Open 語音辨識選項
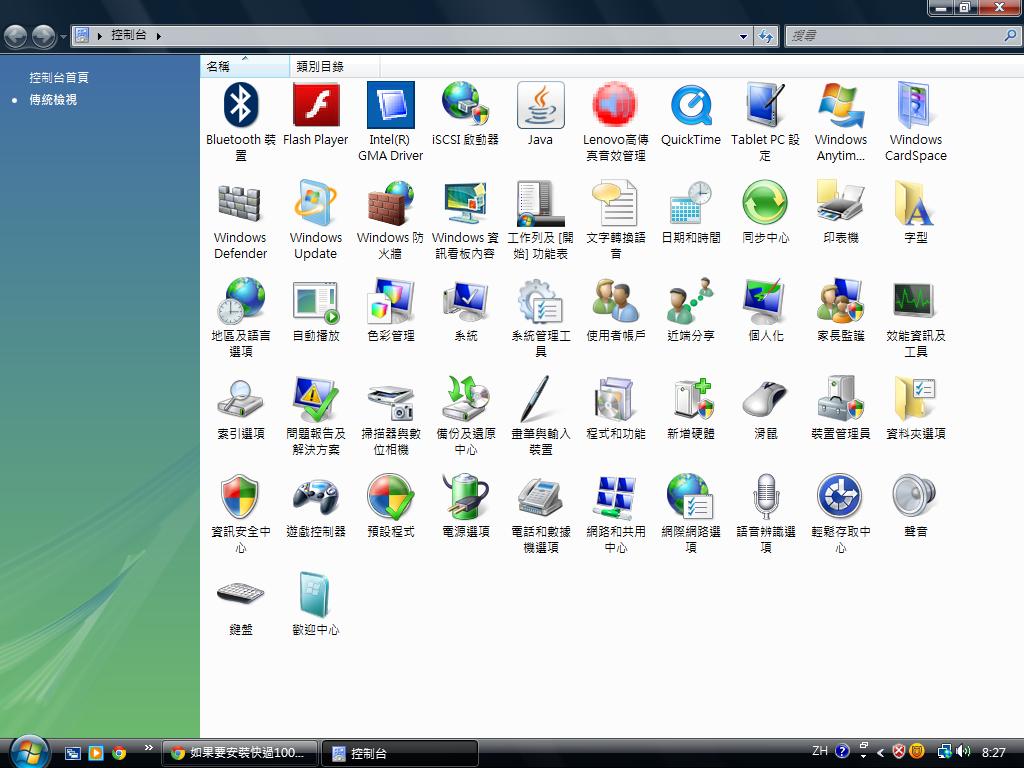Image resolution: width=1024 pixels, height=768 pixels. point(765,514)
